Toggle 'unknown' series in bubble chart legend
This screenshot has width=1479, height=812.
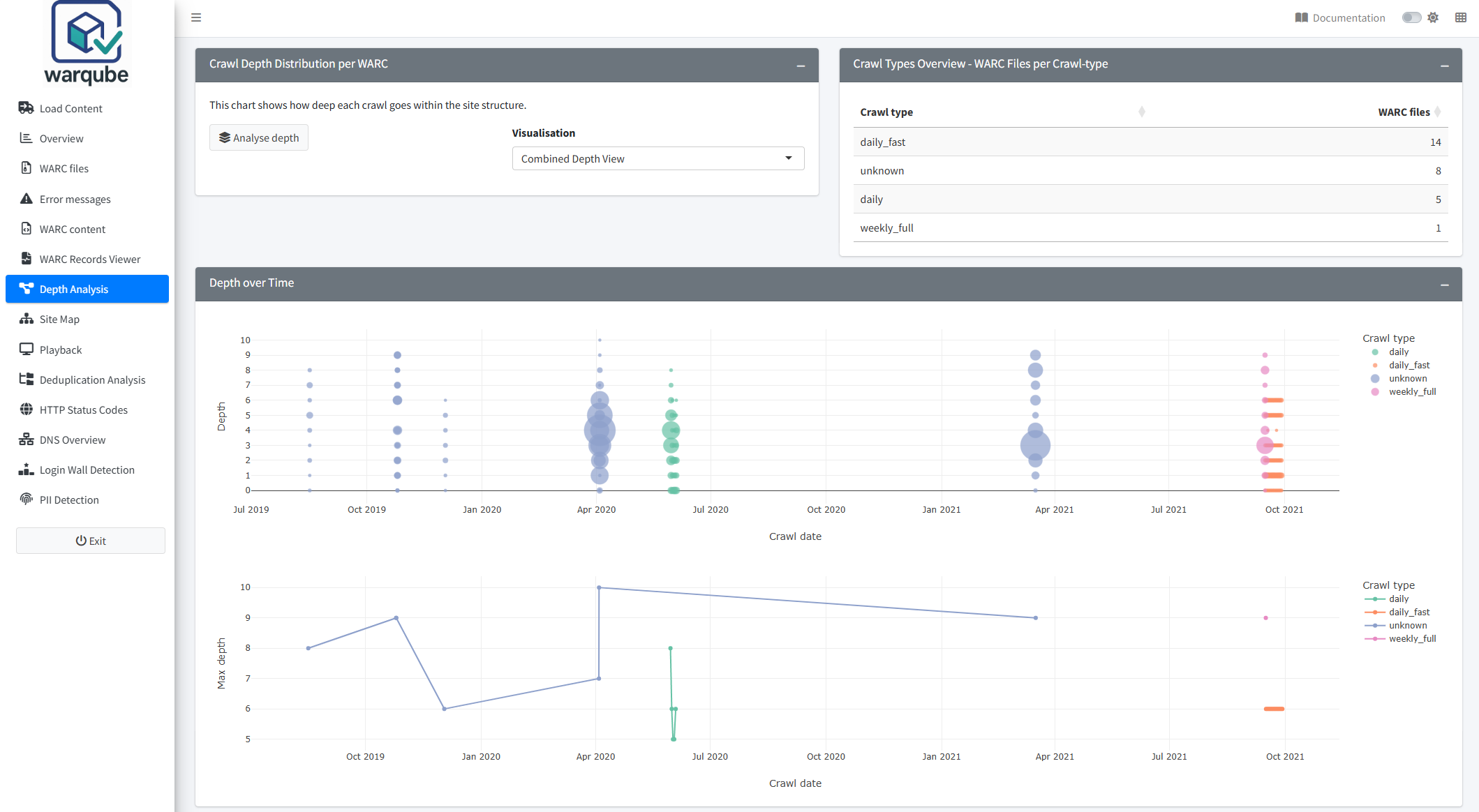(x=1399, y=378)
